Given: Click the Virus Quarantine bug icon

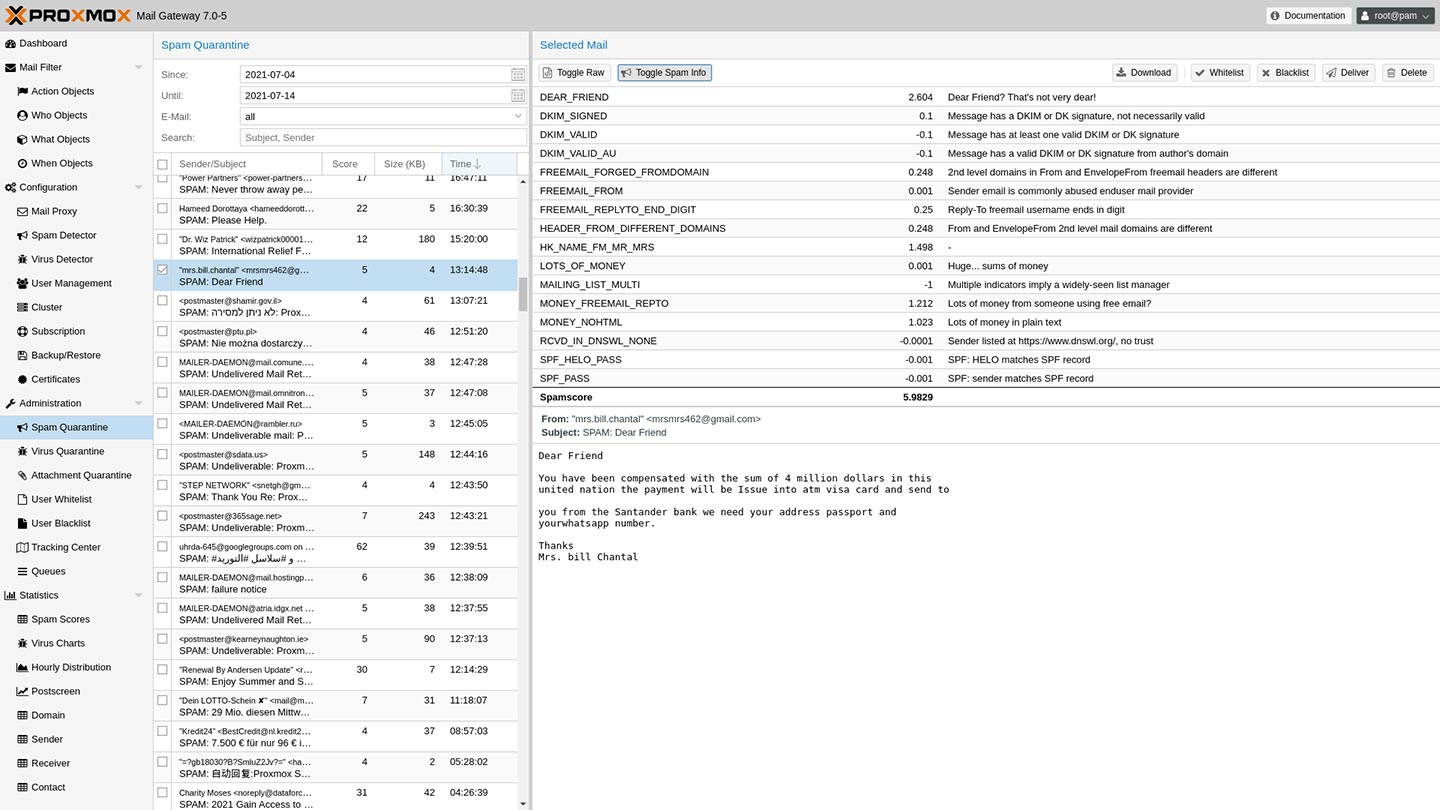Looking at the screenshot, I should click(x=22, y=451).
